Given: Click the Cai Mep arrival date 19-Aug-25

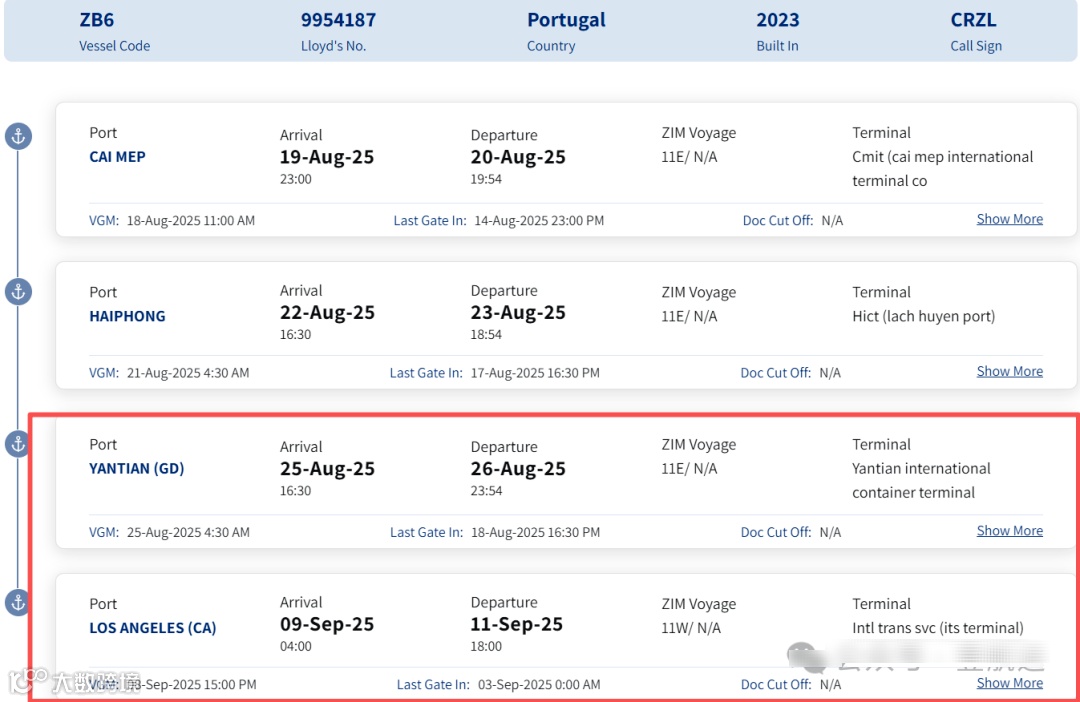Looking at the screenshot, I should tap(327, 157).
